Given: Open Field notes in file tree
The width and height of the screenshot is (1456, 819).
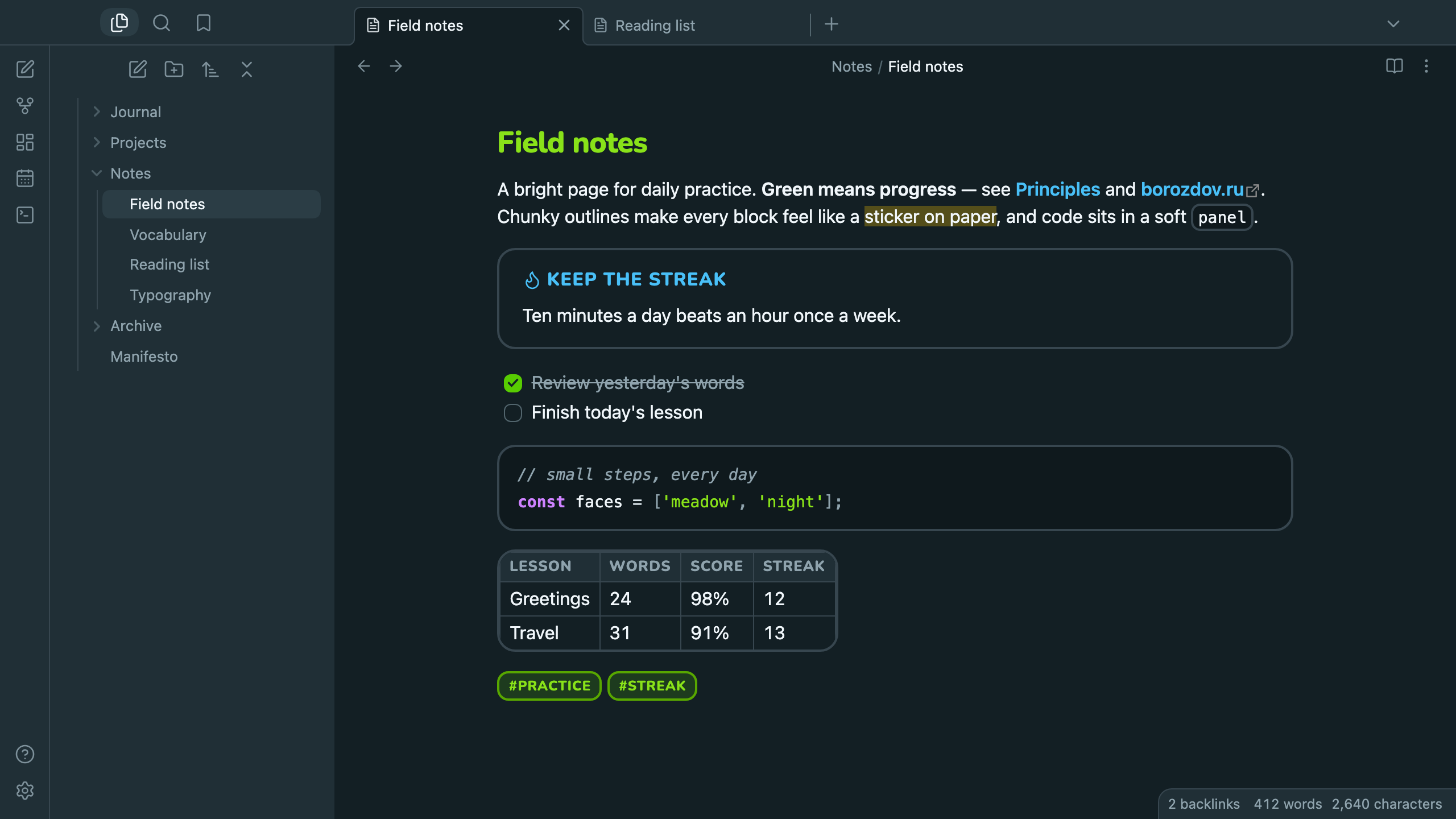Looking at the screenshot, I should pos(212,204).
